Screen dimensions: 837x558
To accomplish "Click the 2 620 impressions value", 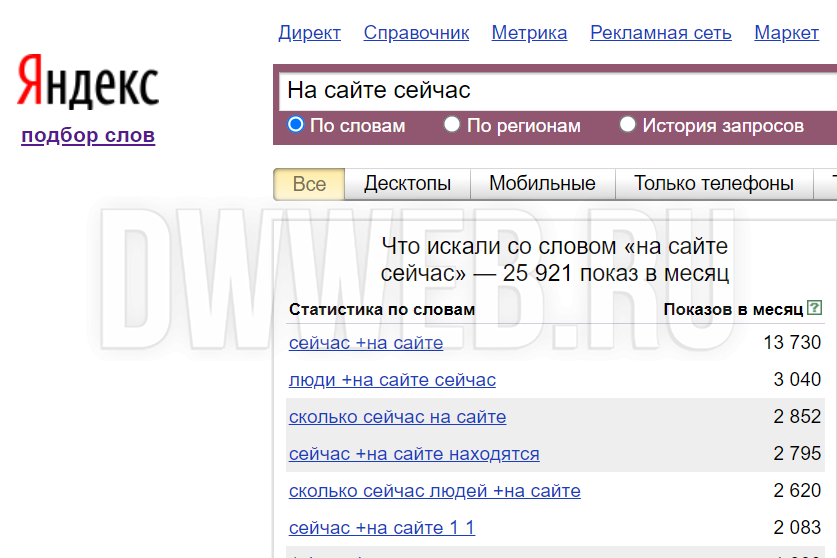I will point(797,490).
